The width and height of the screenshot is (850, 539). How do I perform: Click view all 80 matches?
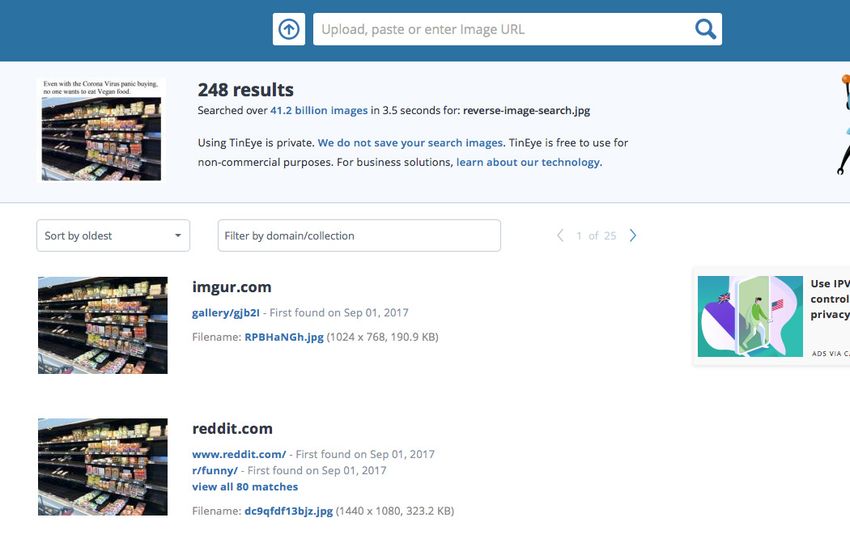coord(245,487)
